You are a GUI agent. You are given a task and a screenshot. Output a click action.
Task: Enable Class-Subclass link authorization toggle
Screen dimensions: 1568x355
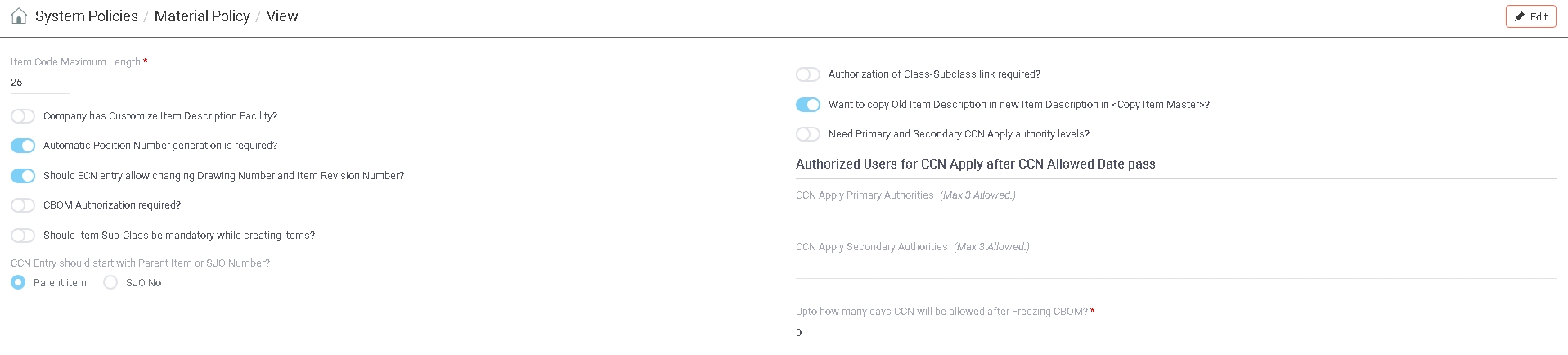point(808,74)
